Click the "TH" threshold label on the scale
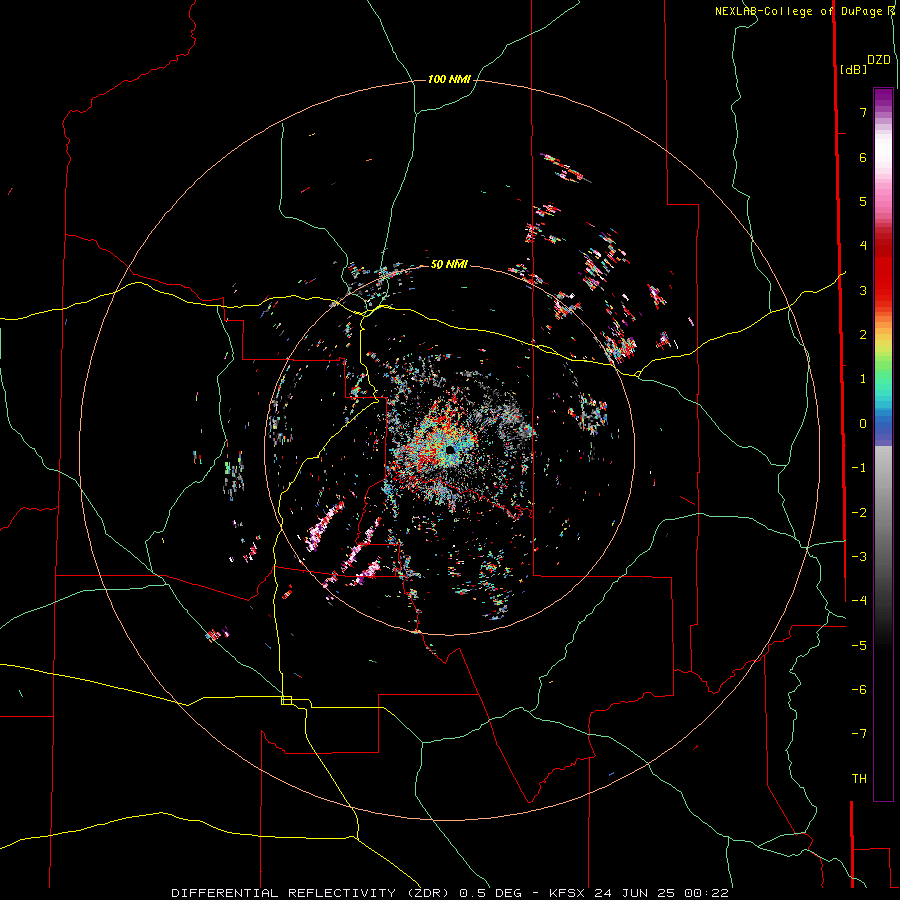Viewport: 900px width, 900px height. click(859, 779)
